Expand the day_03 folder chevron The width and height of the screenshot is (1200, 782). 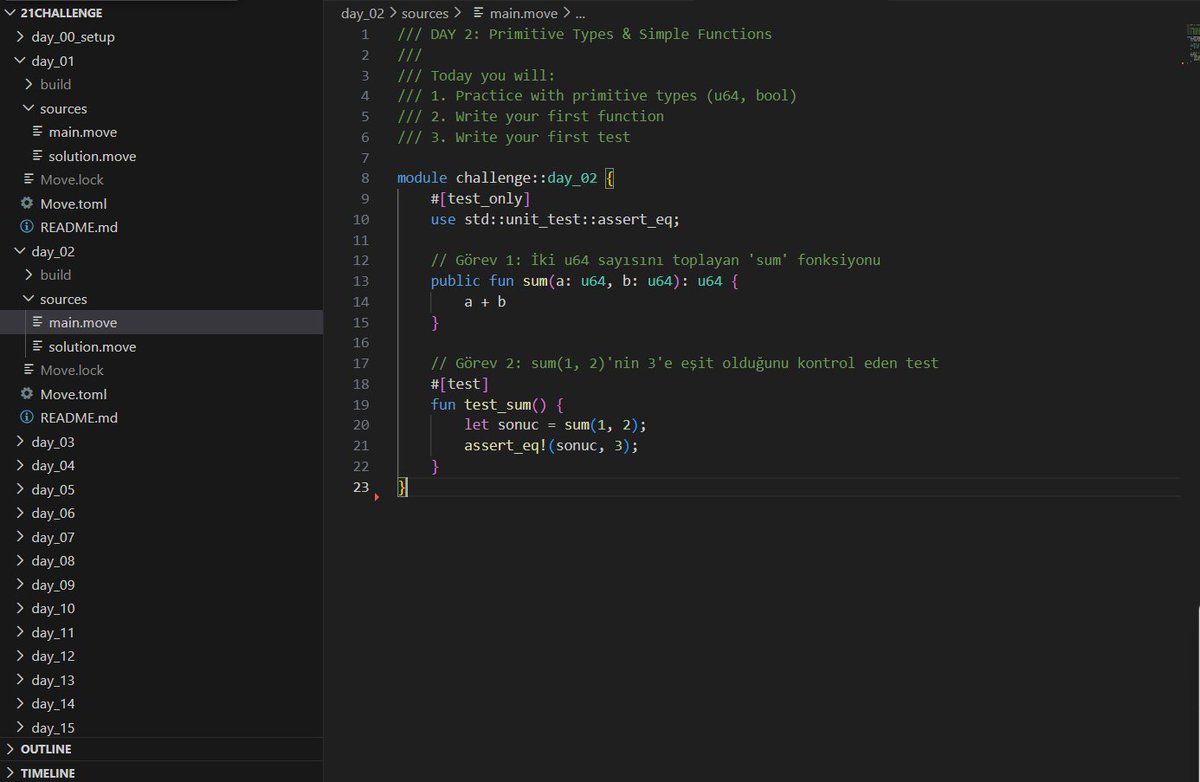point(21,442)
